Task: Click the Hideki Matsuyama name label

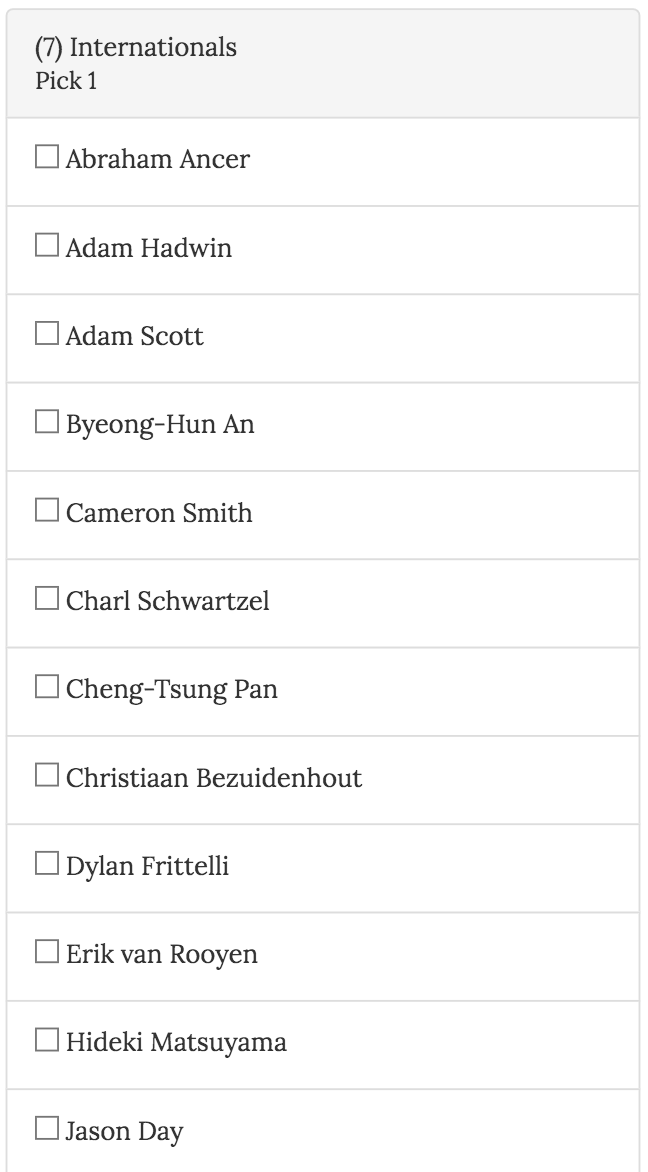Action: [176, 1043]
